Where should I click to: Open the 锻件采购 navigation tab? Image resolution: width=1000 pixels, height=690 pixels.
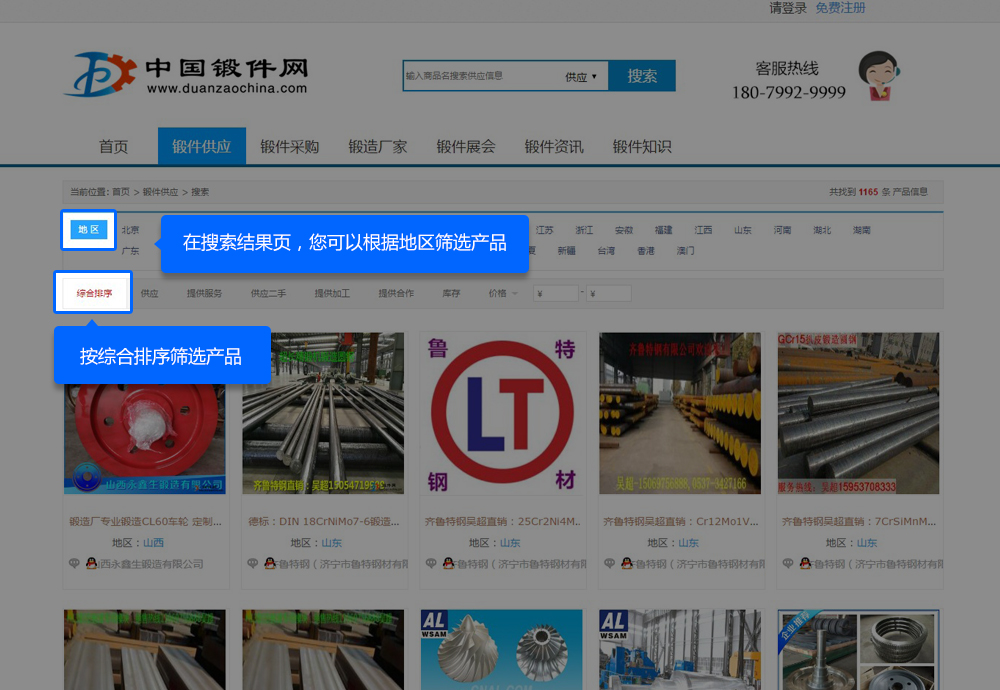tap(289, 147)
